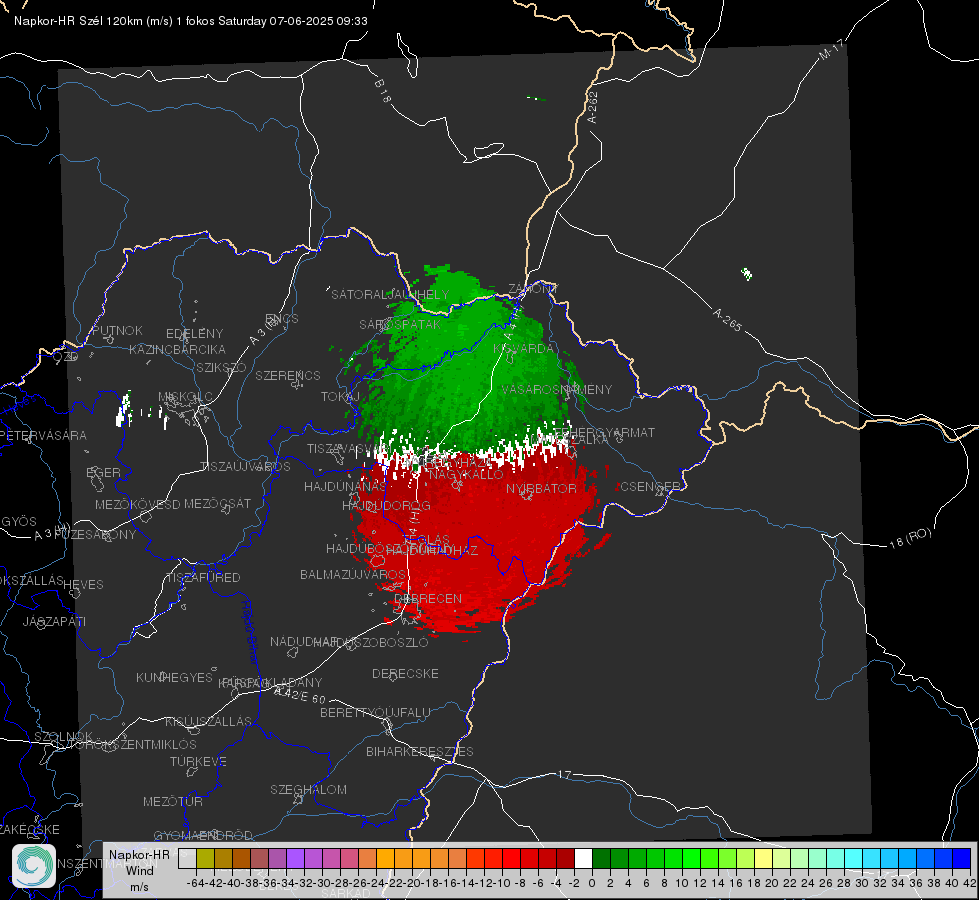Click the TISZAFÜRED label
The width and height of the screenshot is (979, 900).
pyautogui.click(x=203, y=578)
